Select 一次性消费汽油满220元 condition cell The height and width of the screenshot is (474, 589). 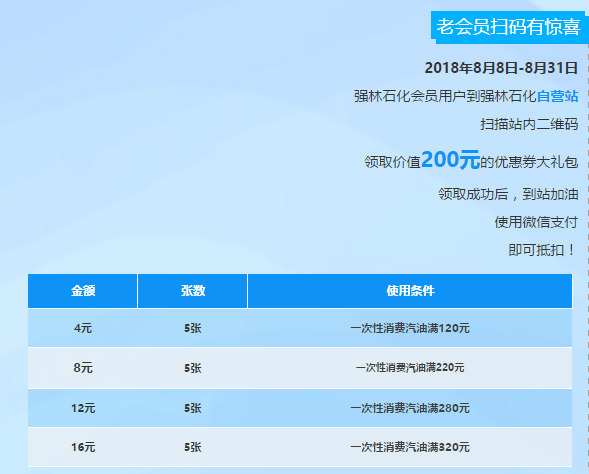[410, 368]
